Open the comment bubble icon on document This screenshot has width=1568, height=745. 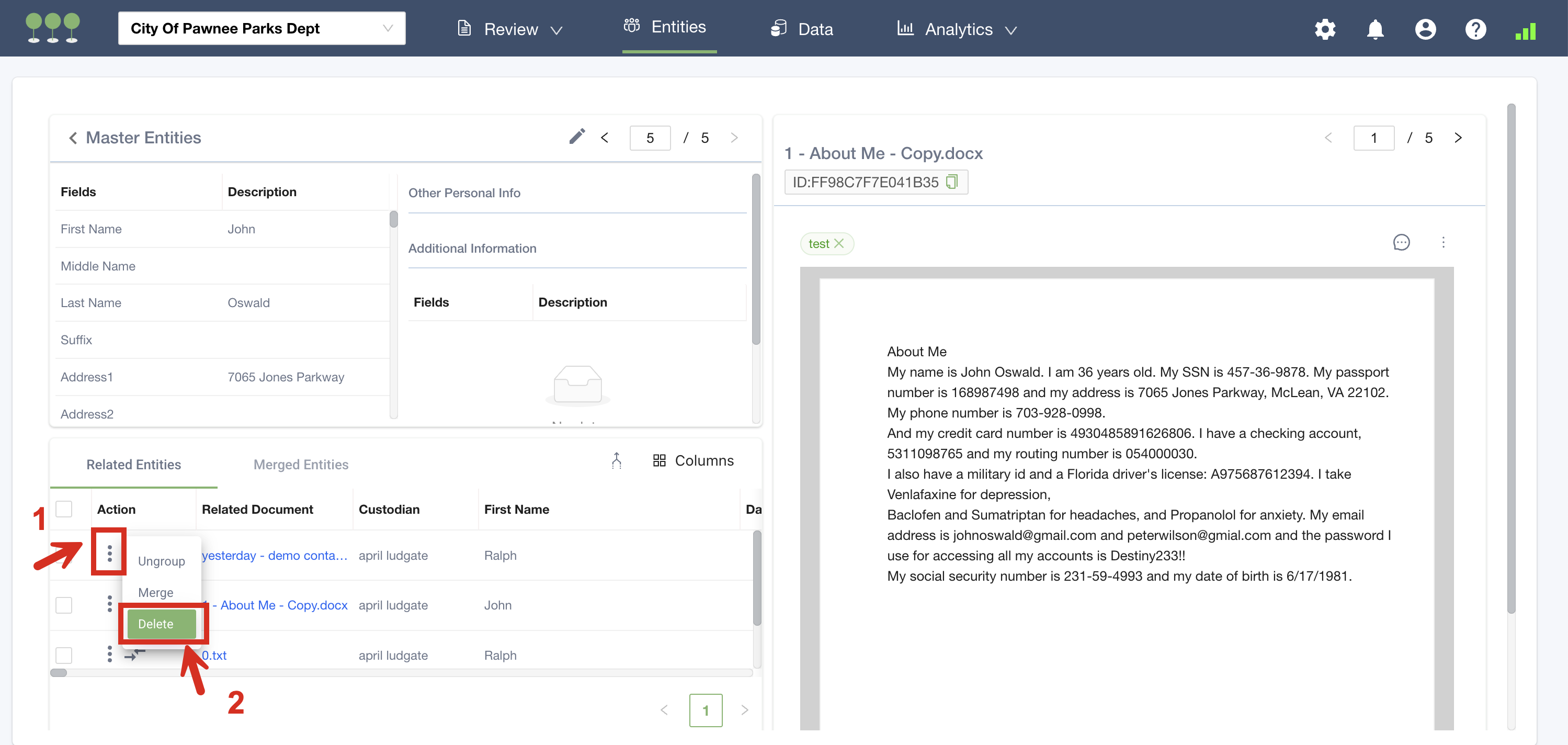point(1401,242)
